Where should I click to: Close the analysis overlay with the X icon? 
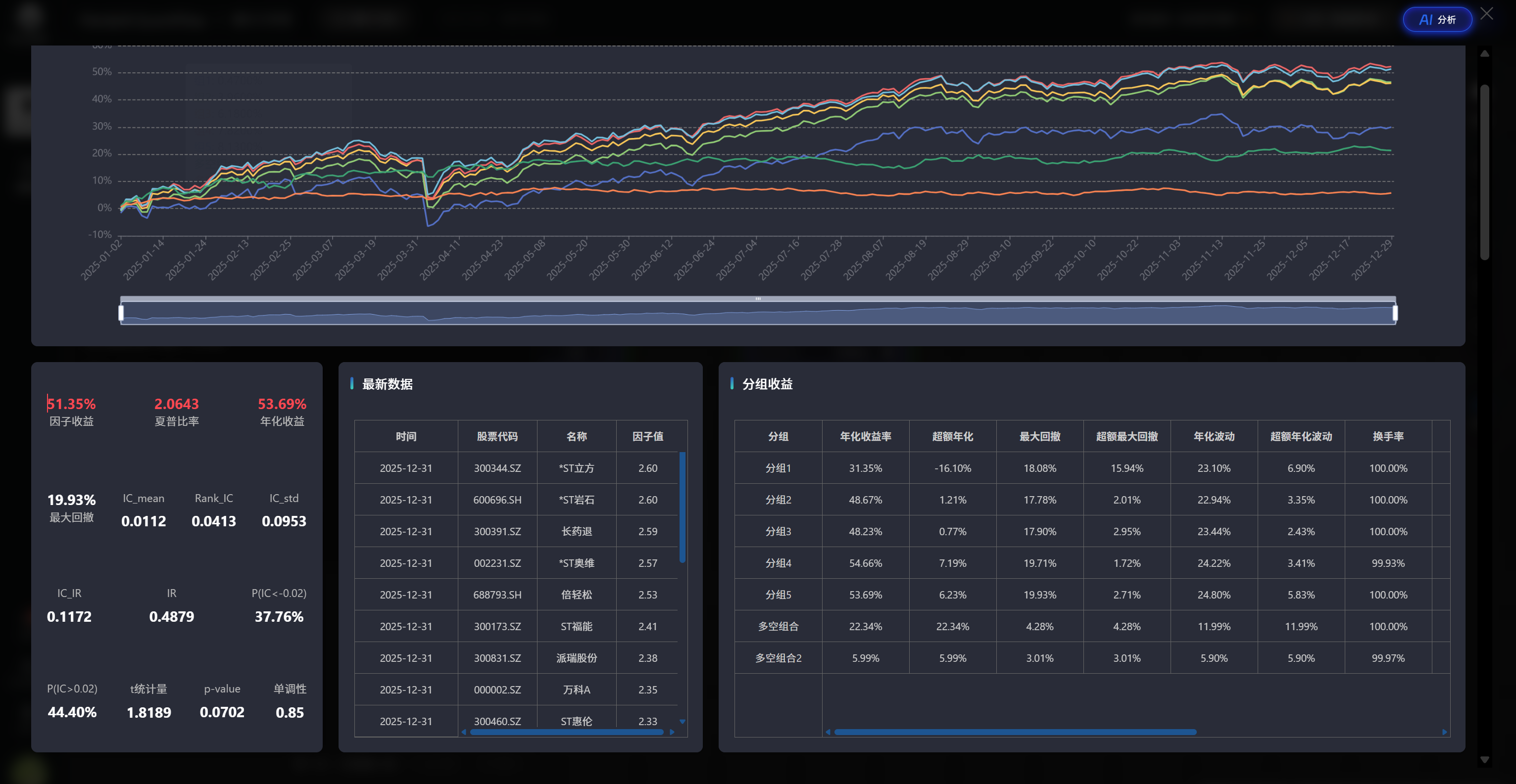click(1487, 13)
